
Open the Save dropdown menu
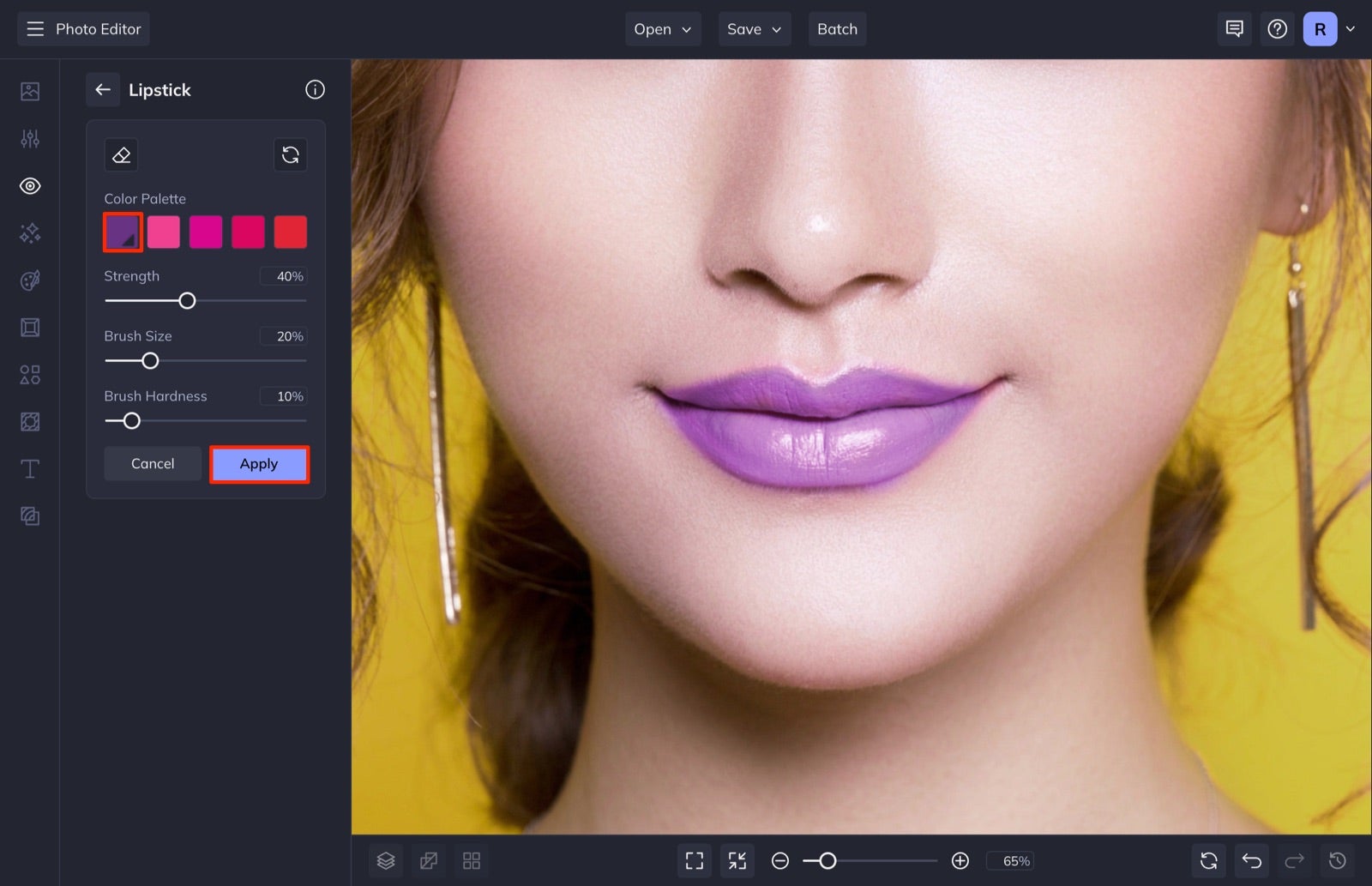pos(754,28)
